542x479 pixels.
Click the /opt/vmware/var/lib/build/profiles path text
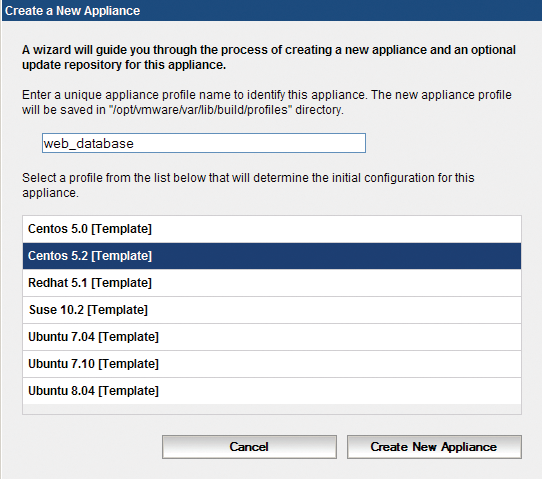[200, 110]
